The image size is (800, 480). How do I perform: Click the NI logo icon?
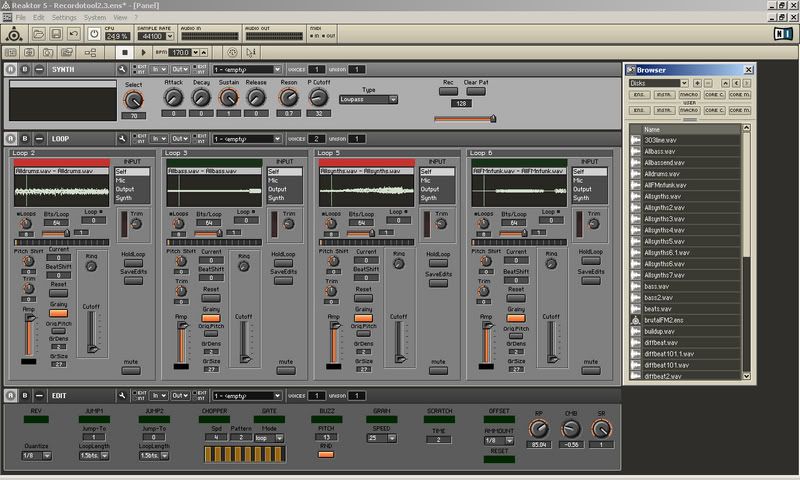pyautogui.click(x=783, y=34)
